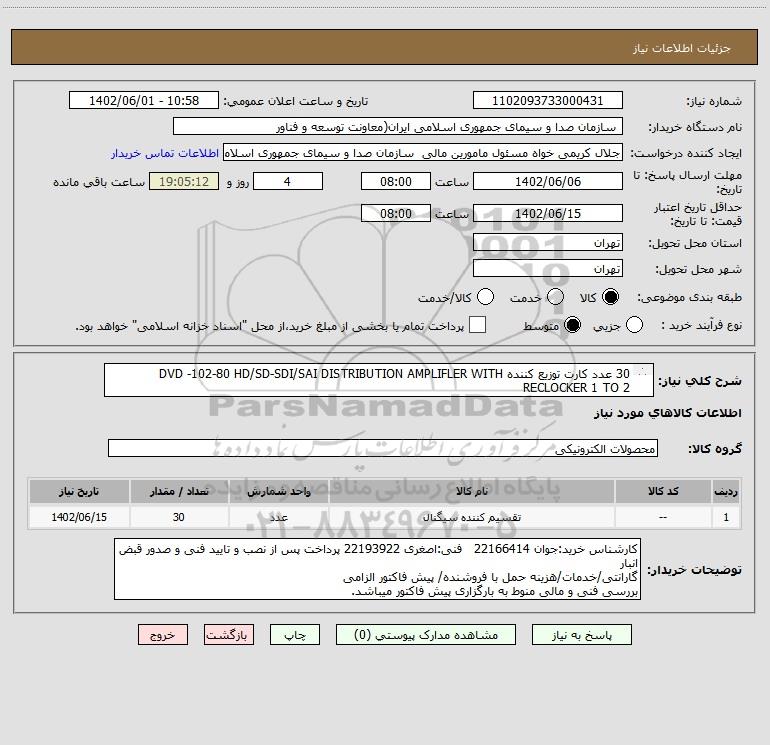Click the announcement date field 1402/06/01 - 10:58
This screenshot has width=770, height=745.
point(144,100)
